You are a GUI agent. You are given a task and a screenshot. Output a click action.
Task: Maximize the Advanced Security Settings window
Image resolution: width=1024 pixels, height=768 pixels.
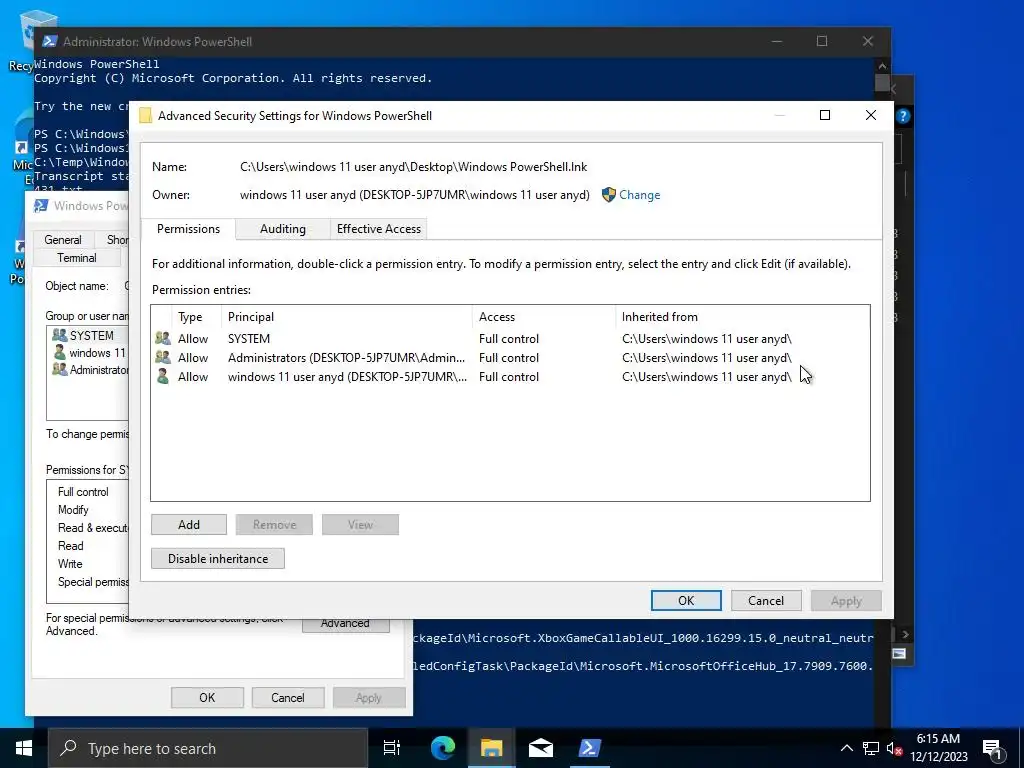click(825, 115)
